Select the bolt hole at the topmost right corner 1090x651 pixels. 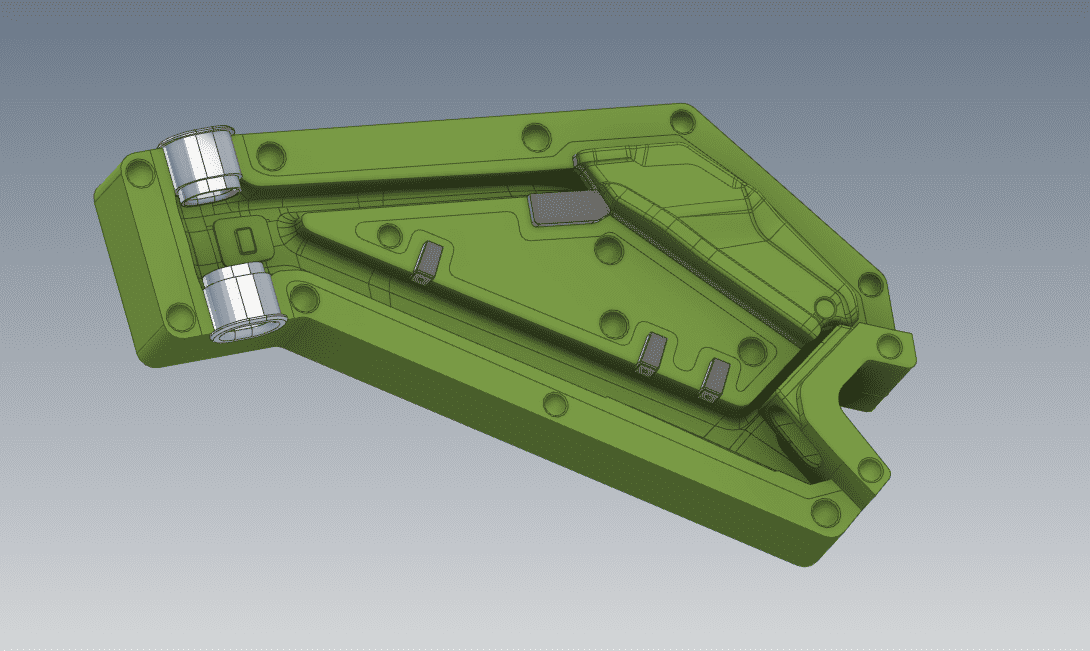click(683, 122)
